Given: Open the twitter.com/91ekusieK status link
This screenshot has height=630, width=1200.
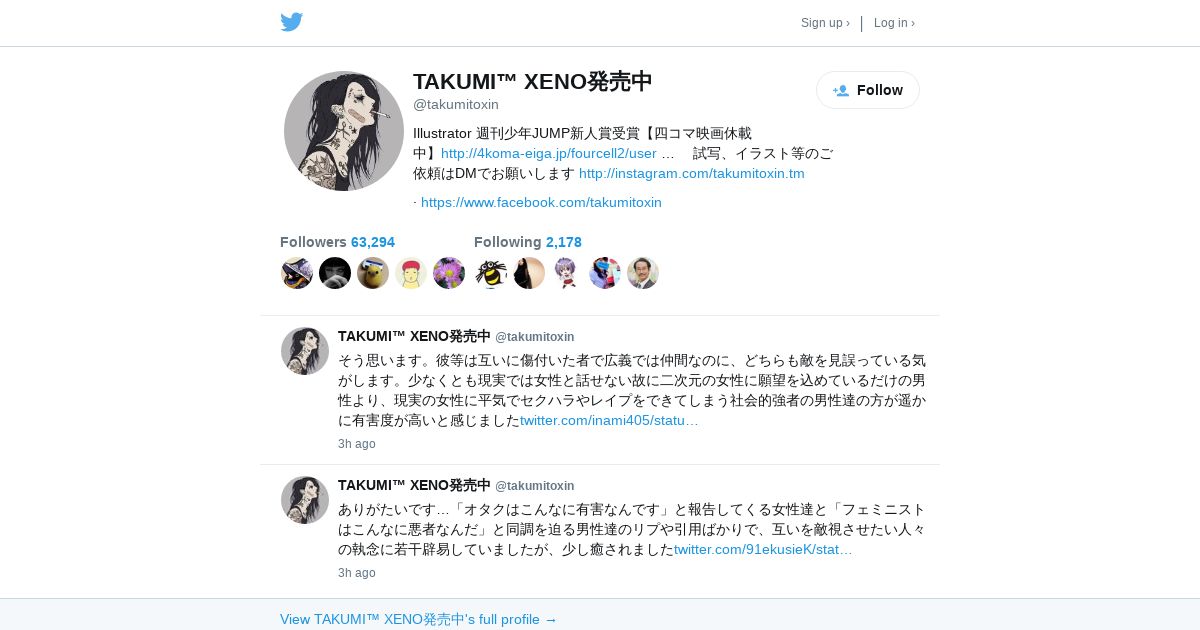Looking at the screenshot, I should (763, 549).
